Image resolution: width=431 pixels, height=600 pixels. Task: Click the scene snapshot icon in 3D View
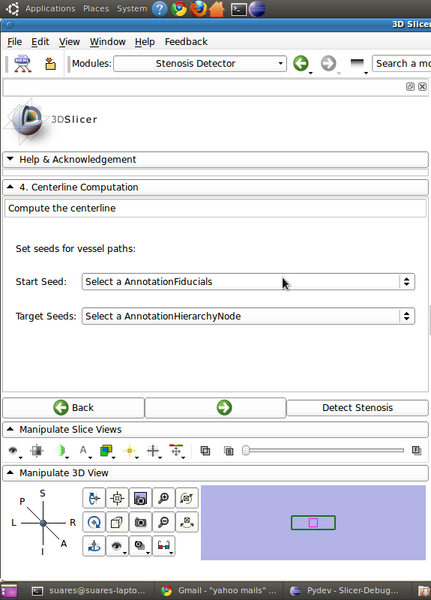140,498
